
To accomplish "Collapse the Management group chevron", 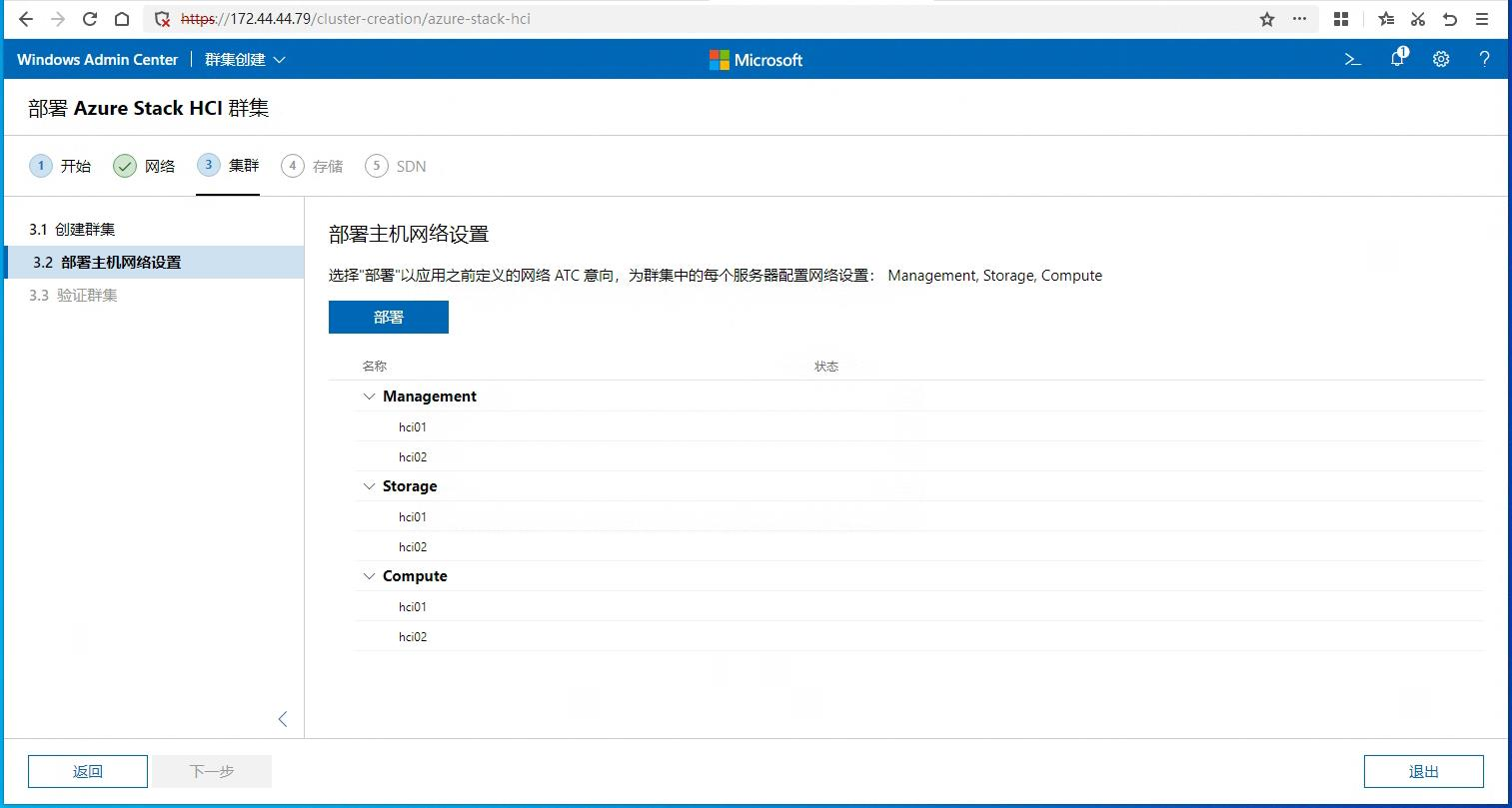I will tap(369, 397).
